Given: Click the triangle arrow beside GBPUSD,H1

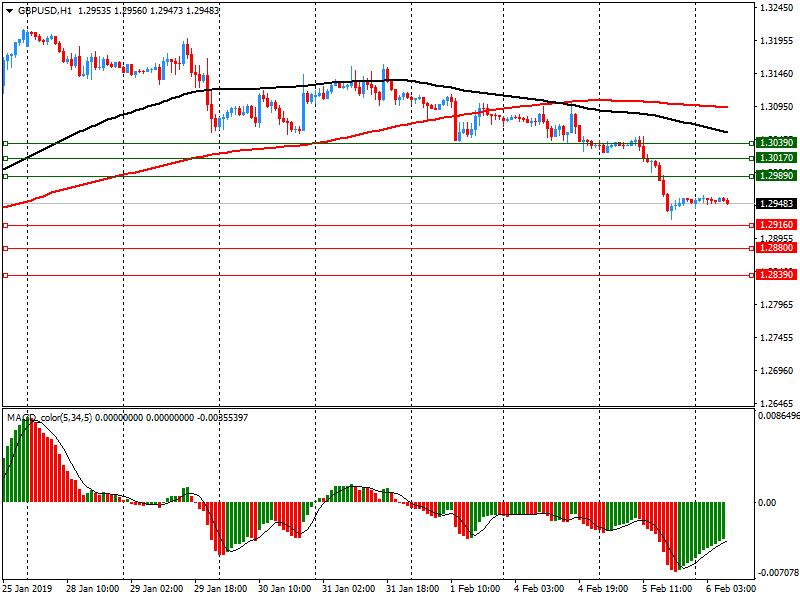Looking at the screenshot, I should click(9, 10).
